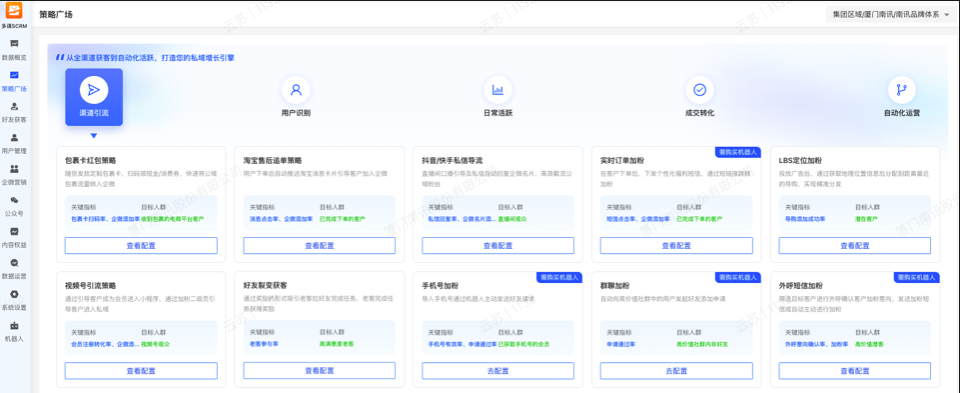Click the 包裹卡红包策略 card title
The height and width of the screenshot is (393, 960).
(x=90, y=160)
